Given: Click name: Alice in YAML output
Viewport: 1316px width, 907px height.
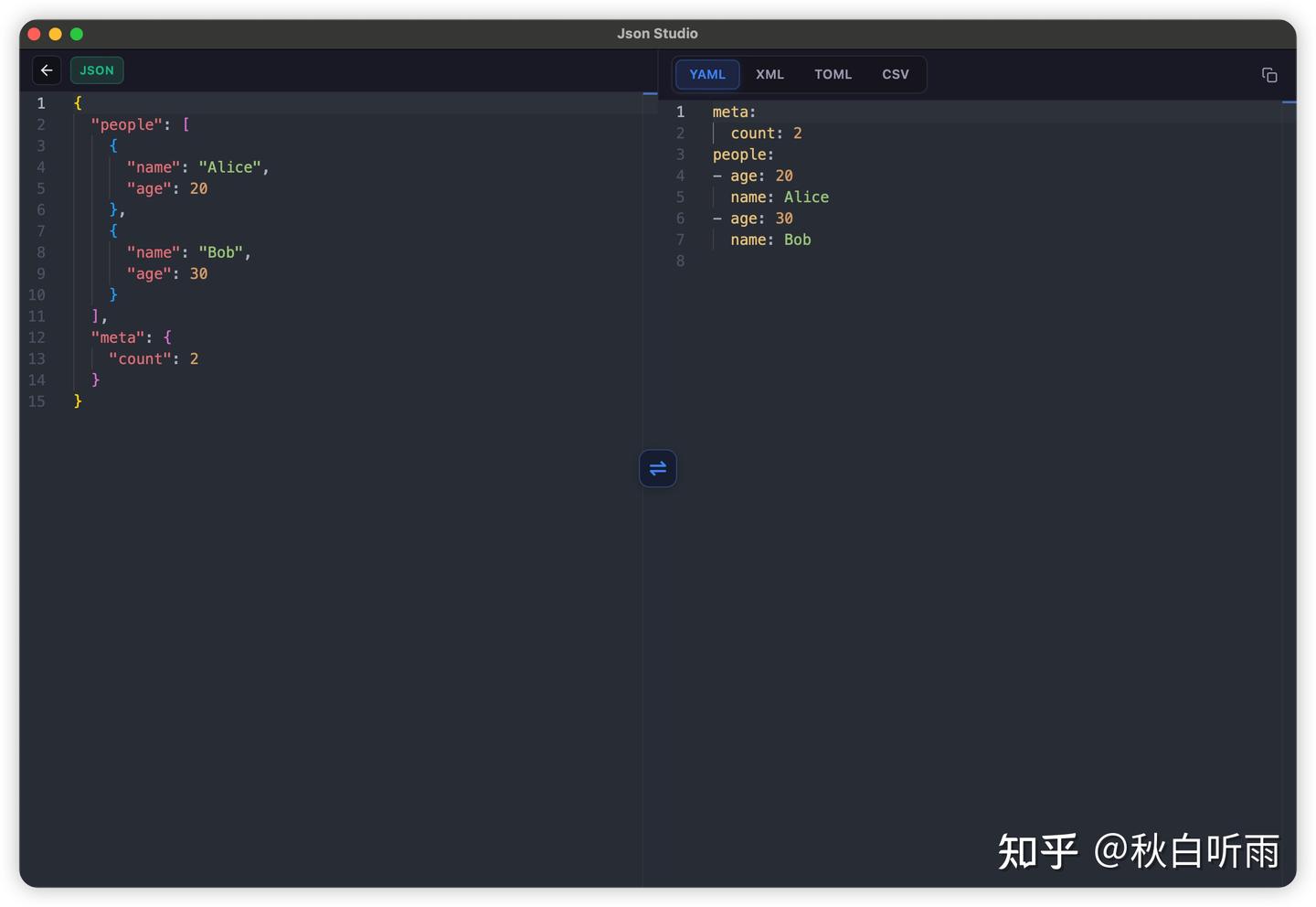Looking at the screenshot, I should point(780,197).
